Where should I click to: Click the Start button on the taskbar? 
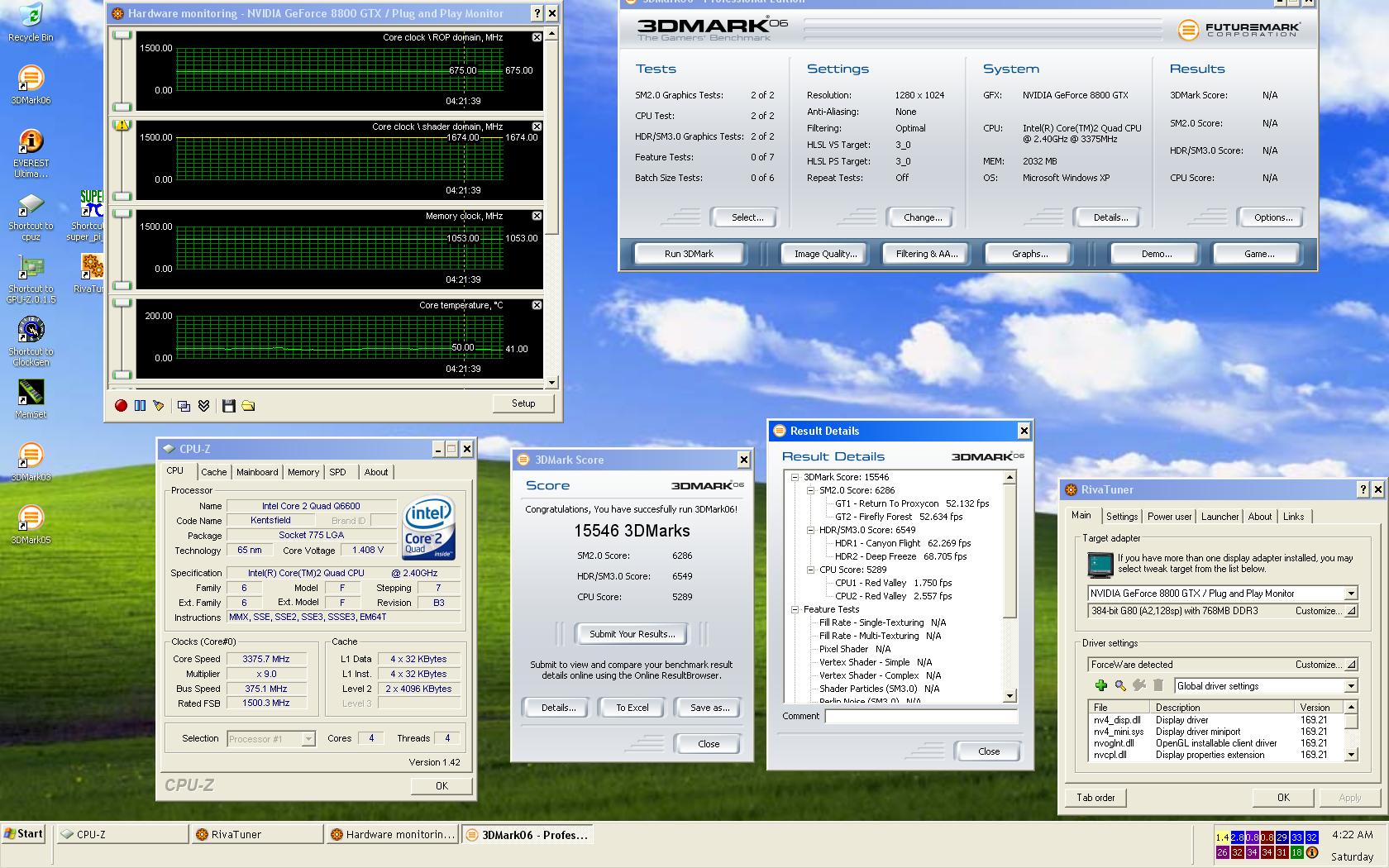tap(24, 834)
